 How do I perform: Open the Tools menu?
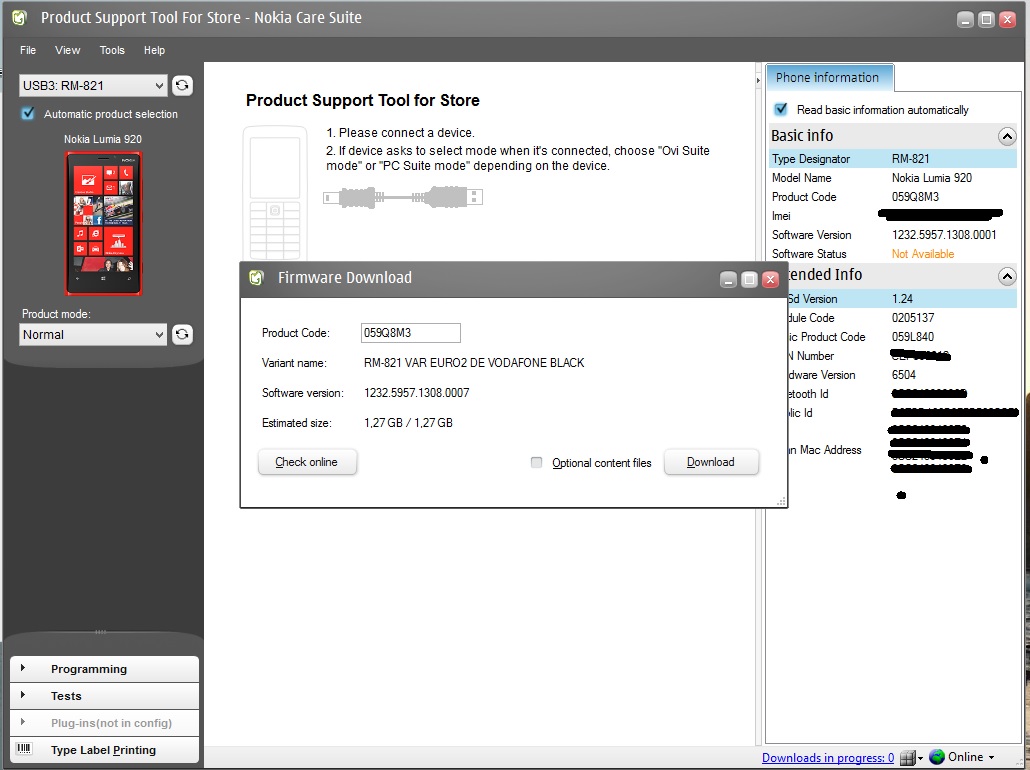tap(112, 50)
